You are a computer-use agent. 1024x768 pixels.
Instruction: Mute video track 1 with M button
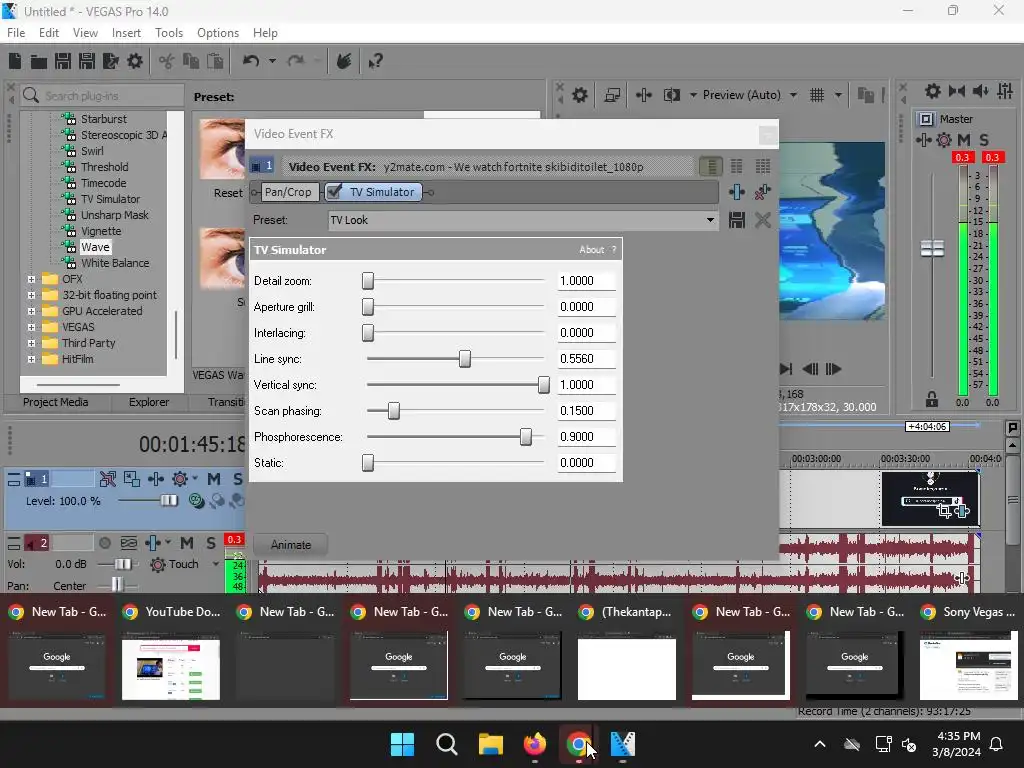click(214, 479)
